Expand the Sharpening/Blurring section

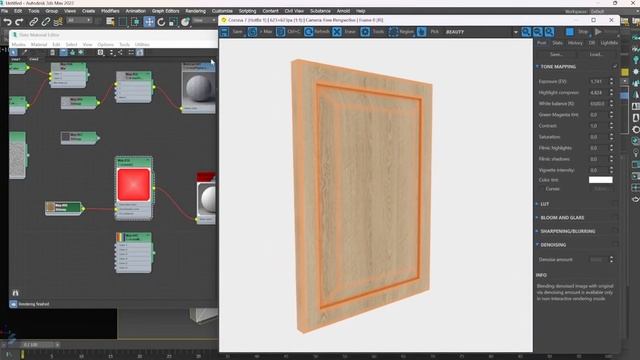click(537, 231)
